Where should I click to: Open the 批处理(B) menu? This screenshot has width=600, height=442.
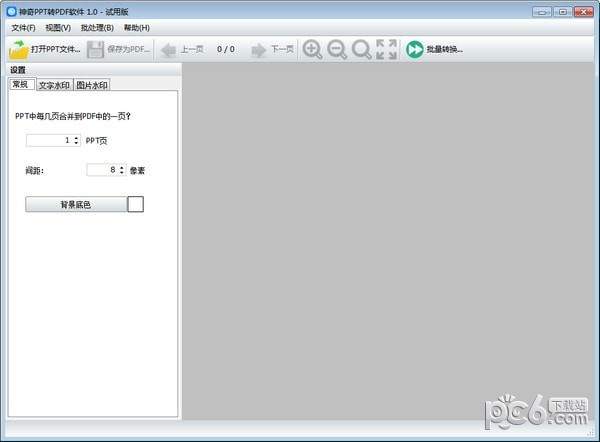point(97,28)
